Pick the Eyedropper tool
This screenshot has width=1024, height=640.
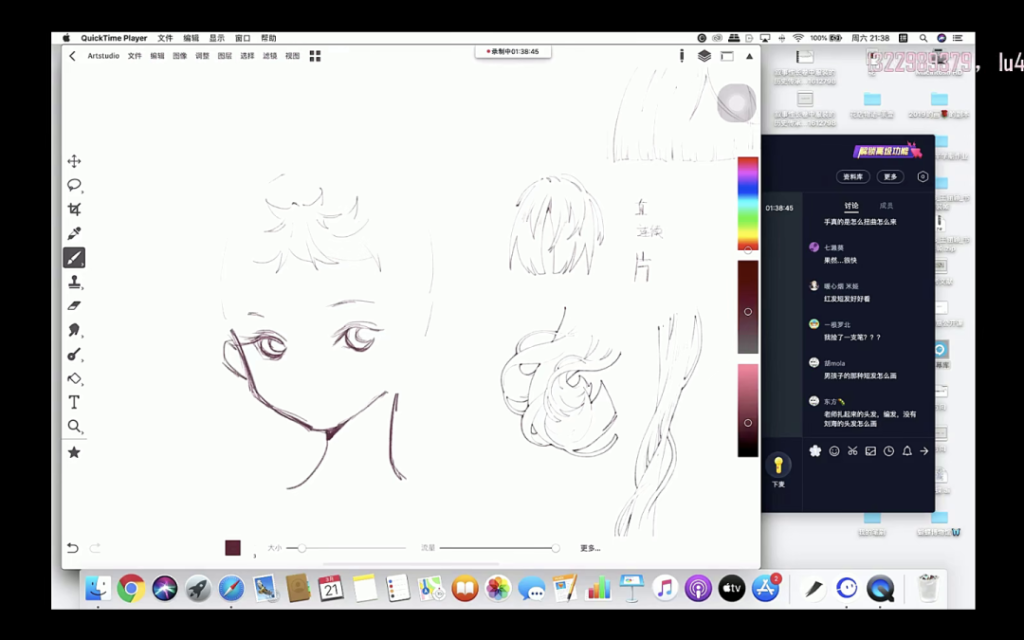tap(74, 233)
